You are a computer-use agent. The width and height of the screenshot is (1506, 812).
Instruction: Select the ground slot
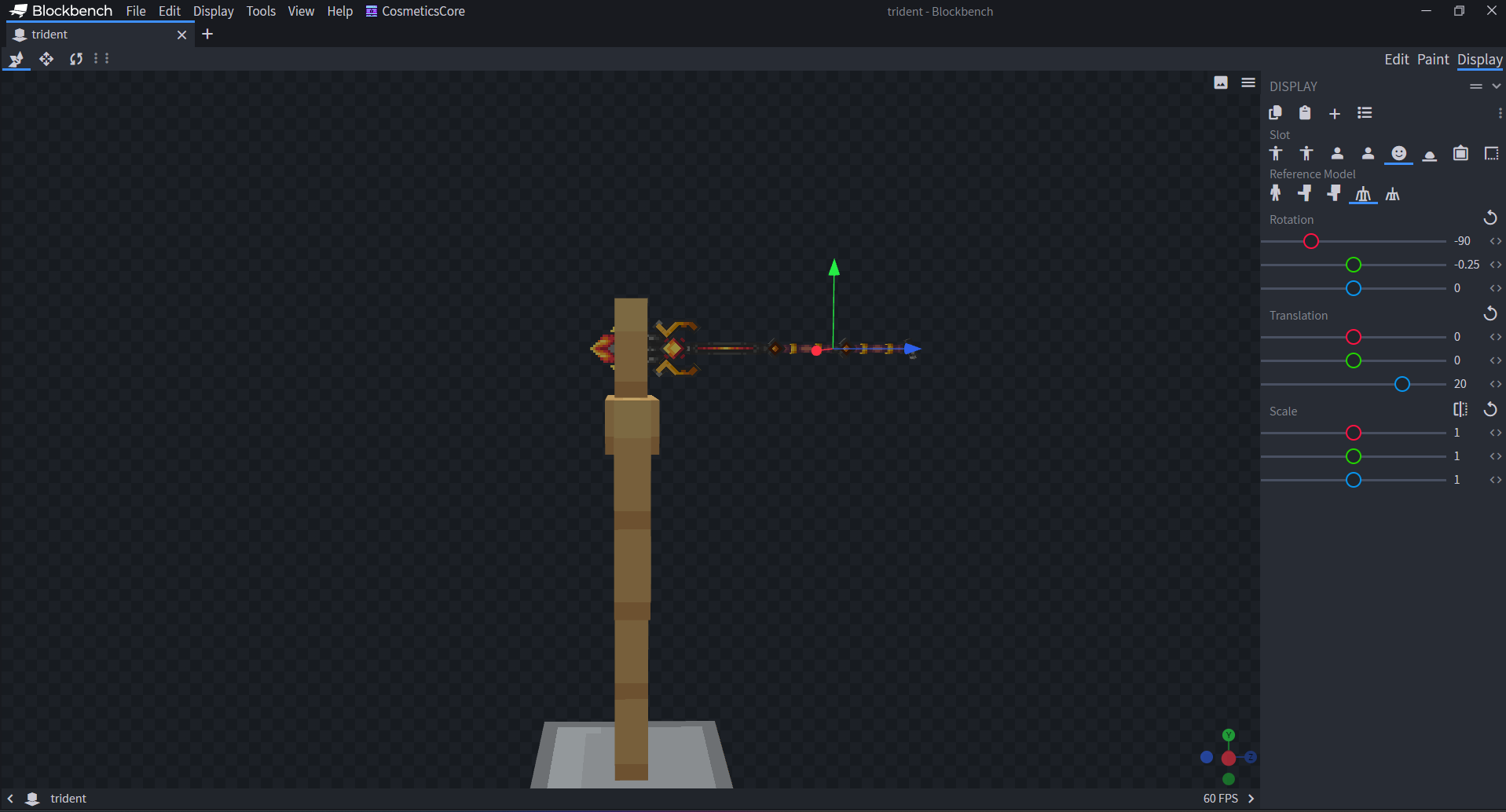point(1430,155)
